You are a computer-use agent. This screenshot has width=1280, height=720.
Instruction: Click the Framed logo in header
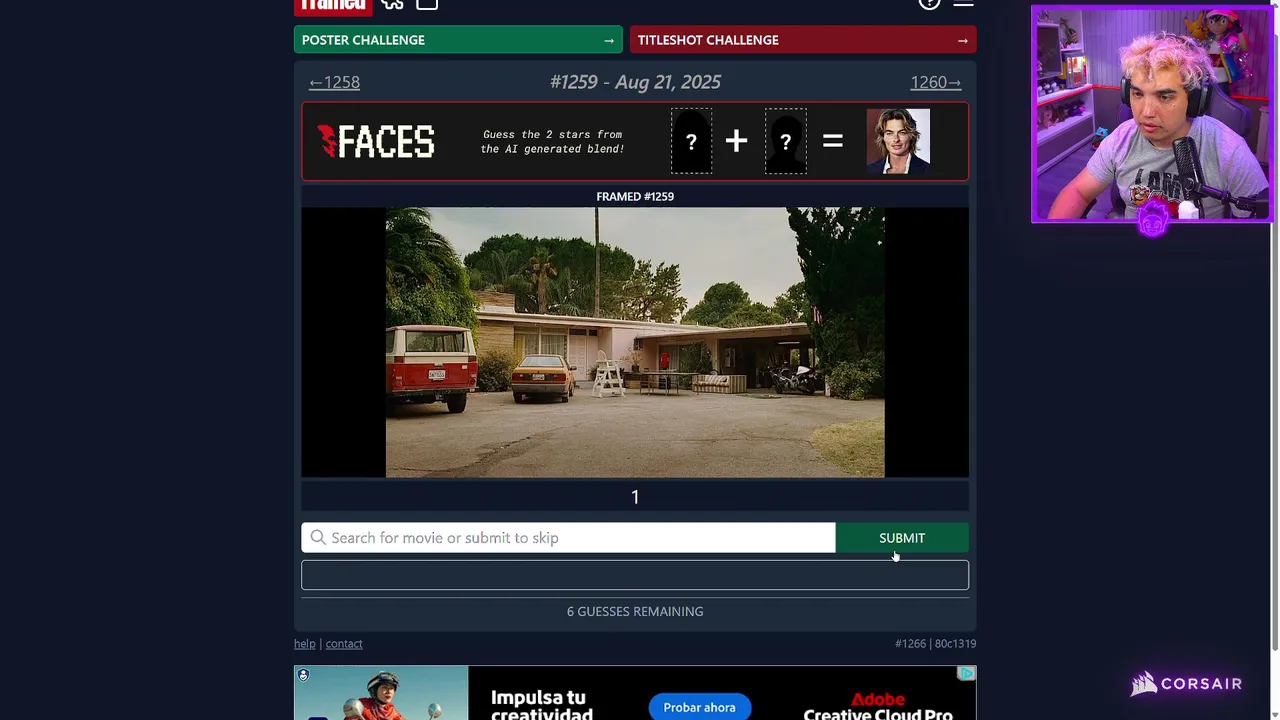[333, 6]
